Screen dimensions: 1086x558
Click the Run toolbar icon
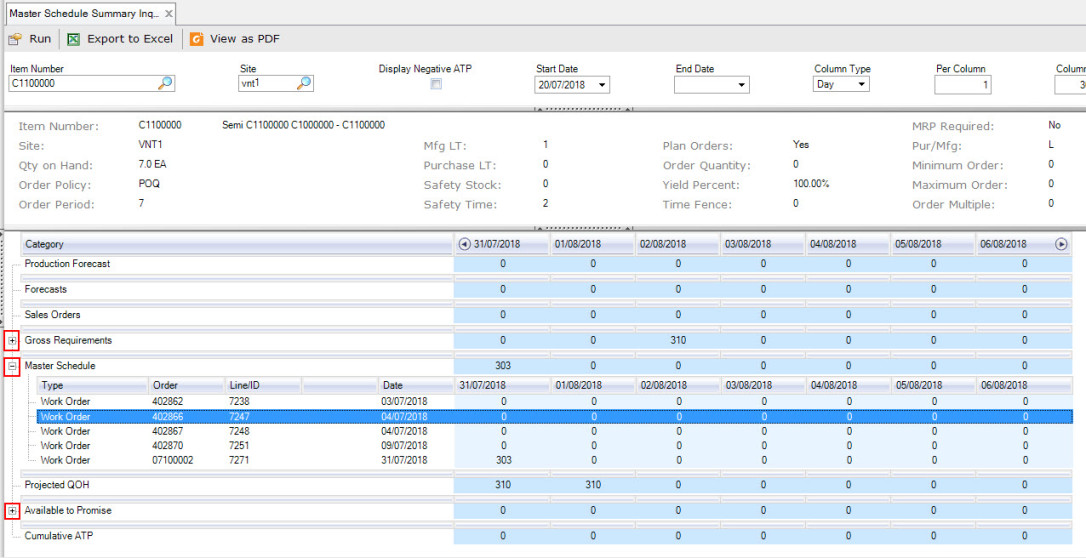15,39
